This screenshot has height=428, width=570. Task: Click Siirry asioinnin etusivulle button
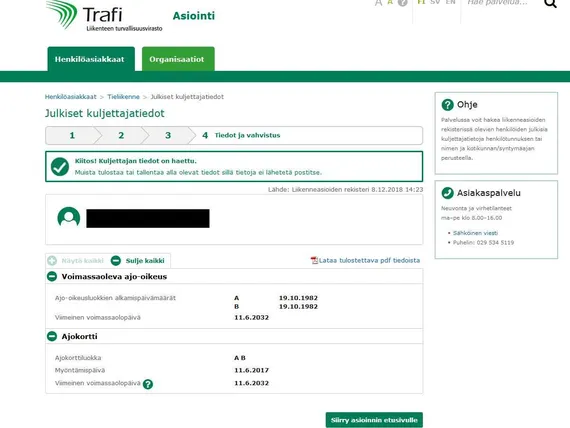374,420
